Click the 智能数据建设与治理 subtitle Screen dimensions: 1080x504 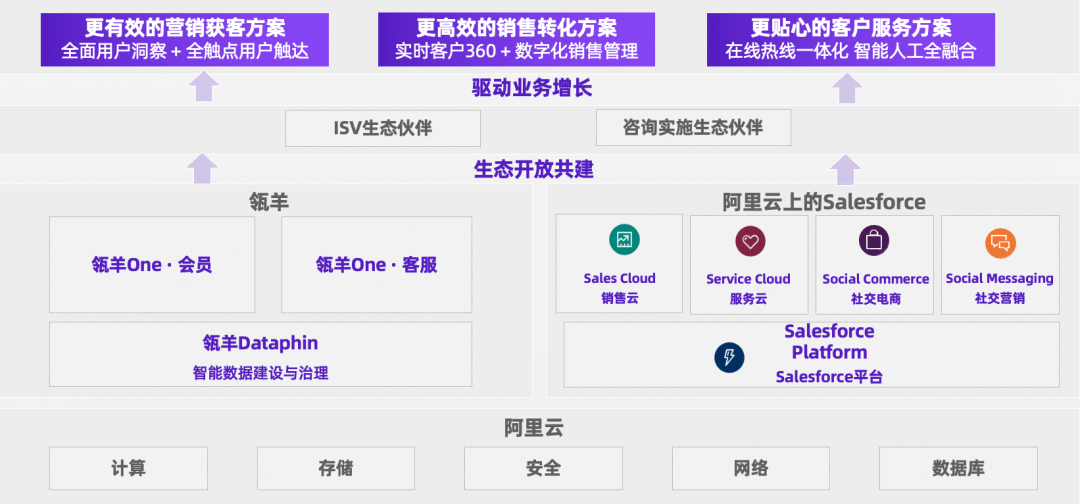[x=260, y=373]
